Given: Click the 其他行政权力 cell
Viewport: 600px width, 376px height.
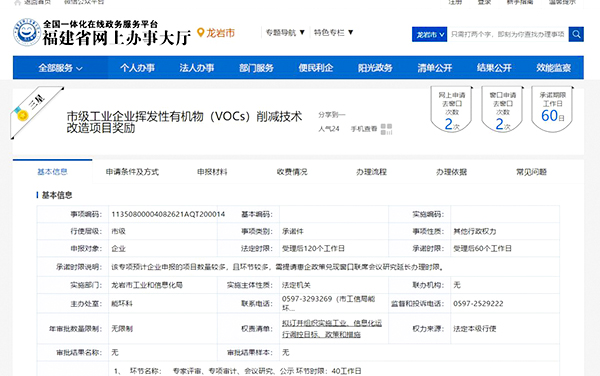Looking at the screenshot, I should click(x=474, y=231).
